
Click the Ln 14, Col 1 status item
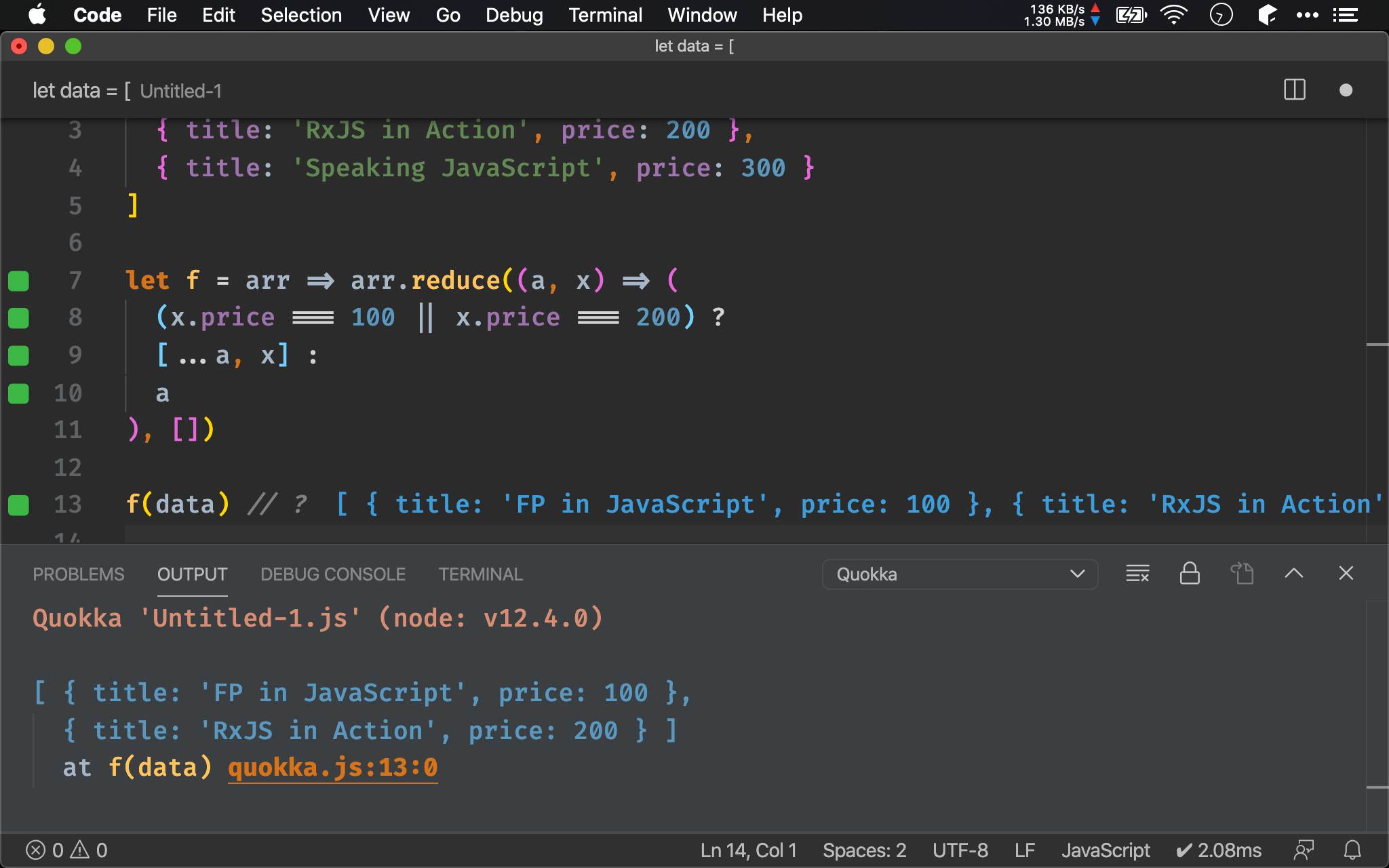tap(748, 850)
